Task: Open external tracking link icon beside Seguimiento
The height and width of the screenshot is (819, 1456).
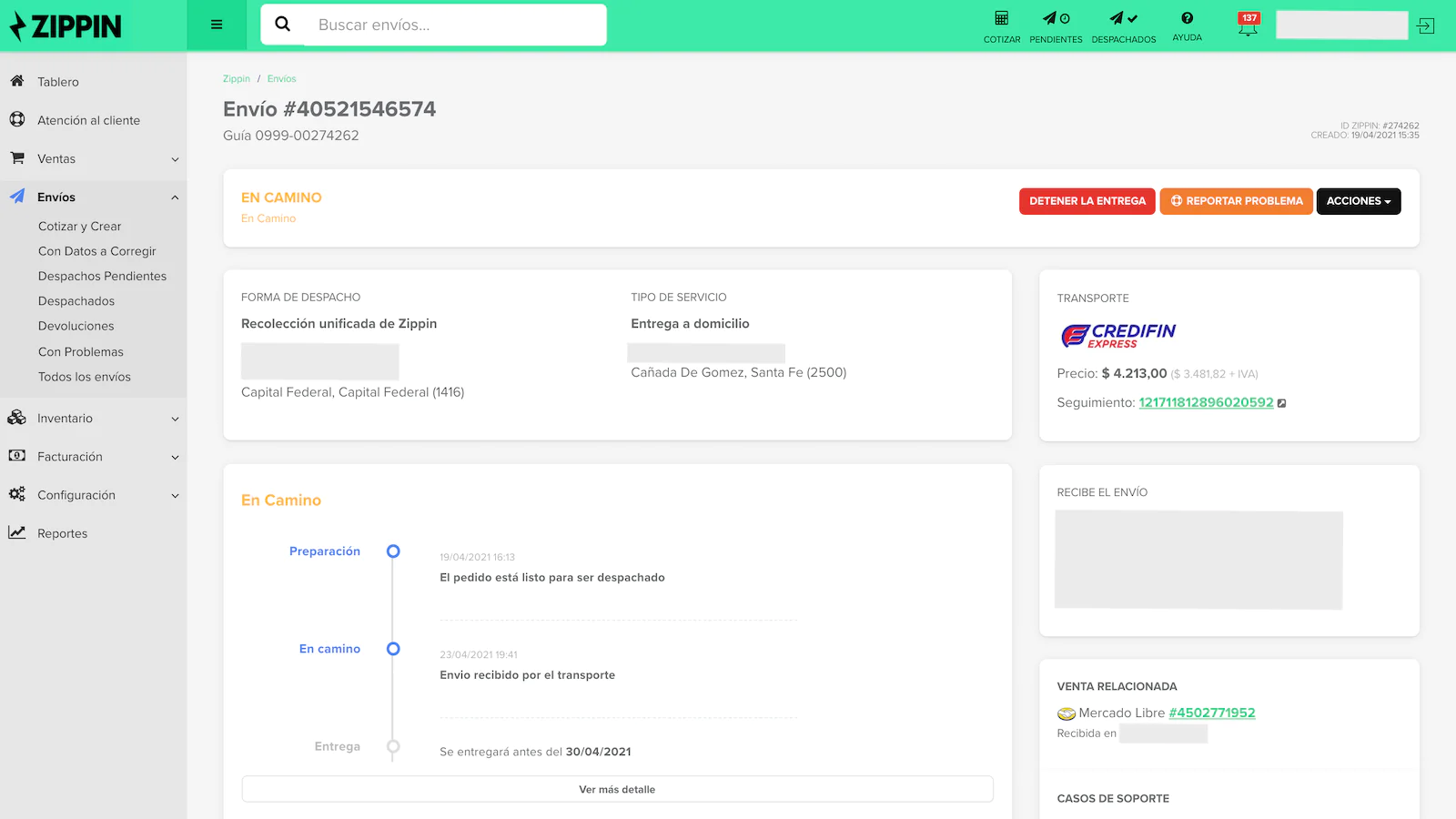Action: tap(1281, 403)
